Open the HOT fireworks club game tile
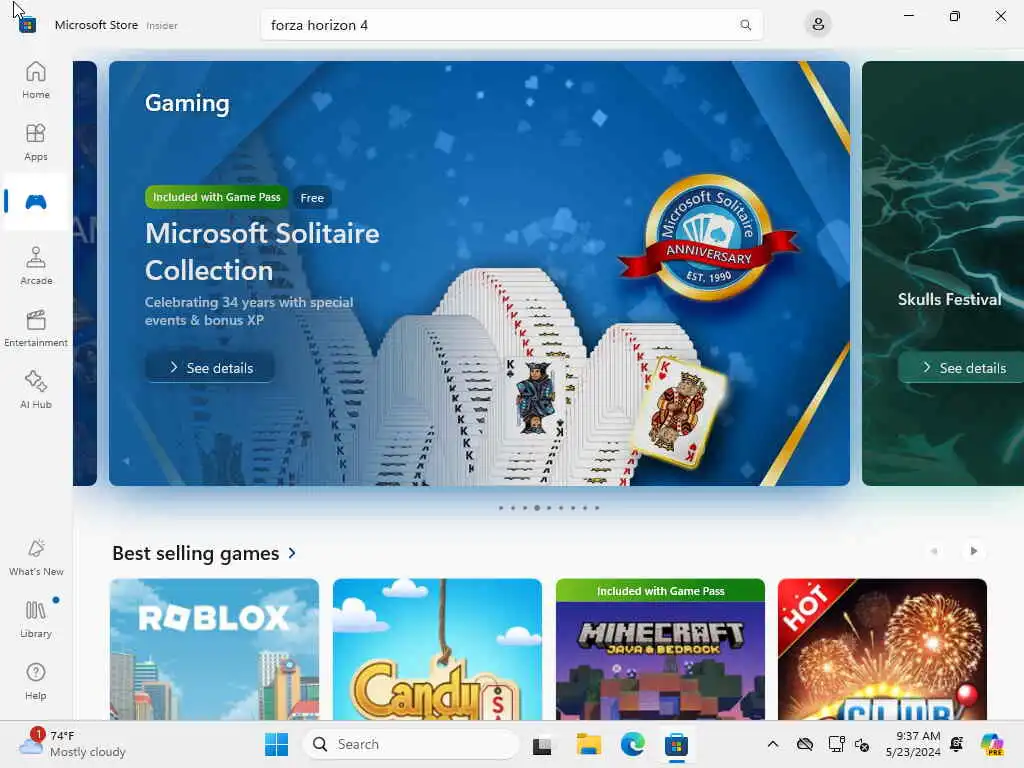The width and height of the screenshot is (1024, 768). pyautogui.click(x=882, y=649)
